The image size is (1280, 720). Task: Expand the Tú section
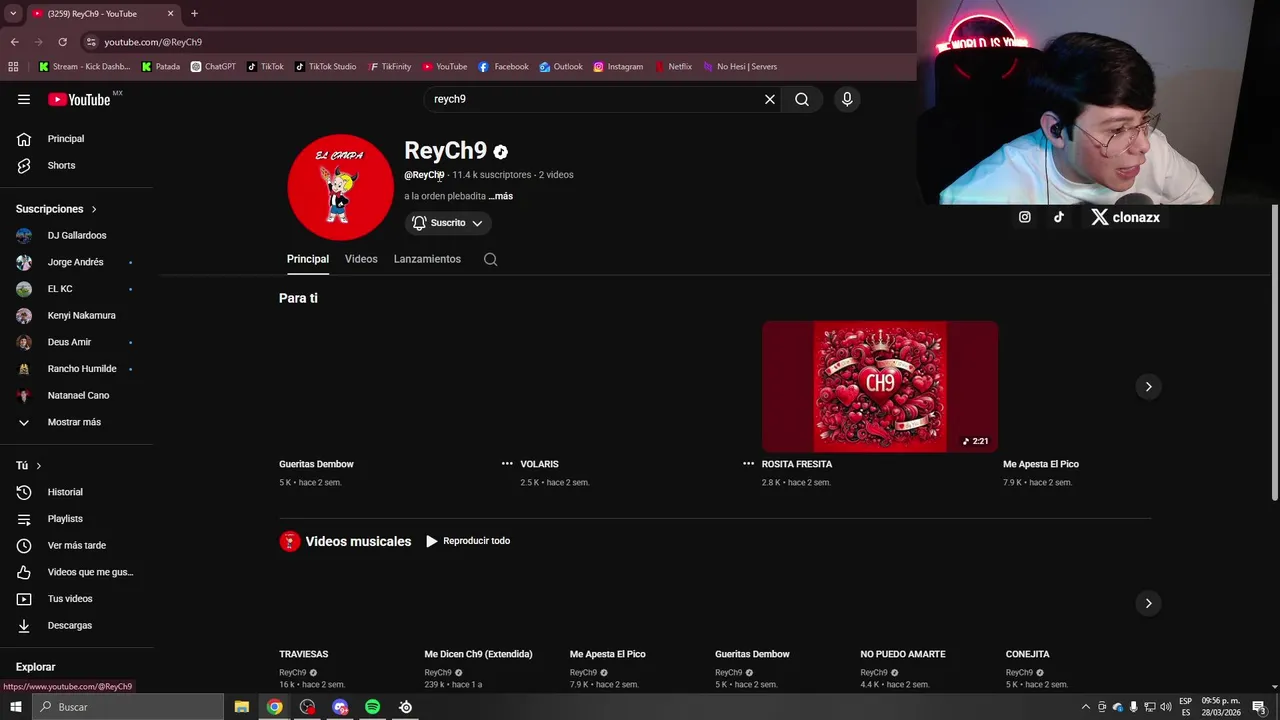29,466
